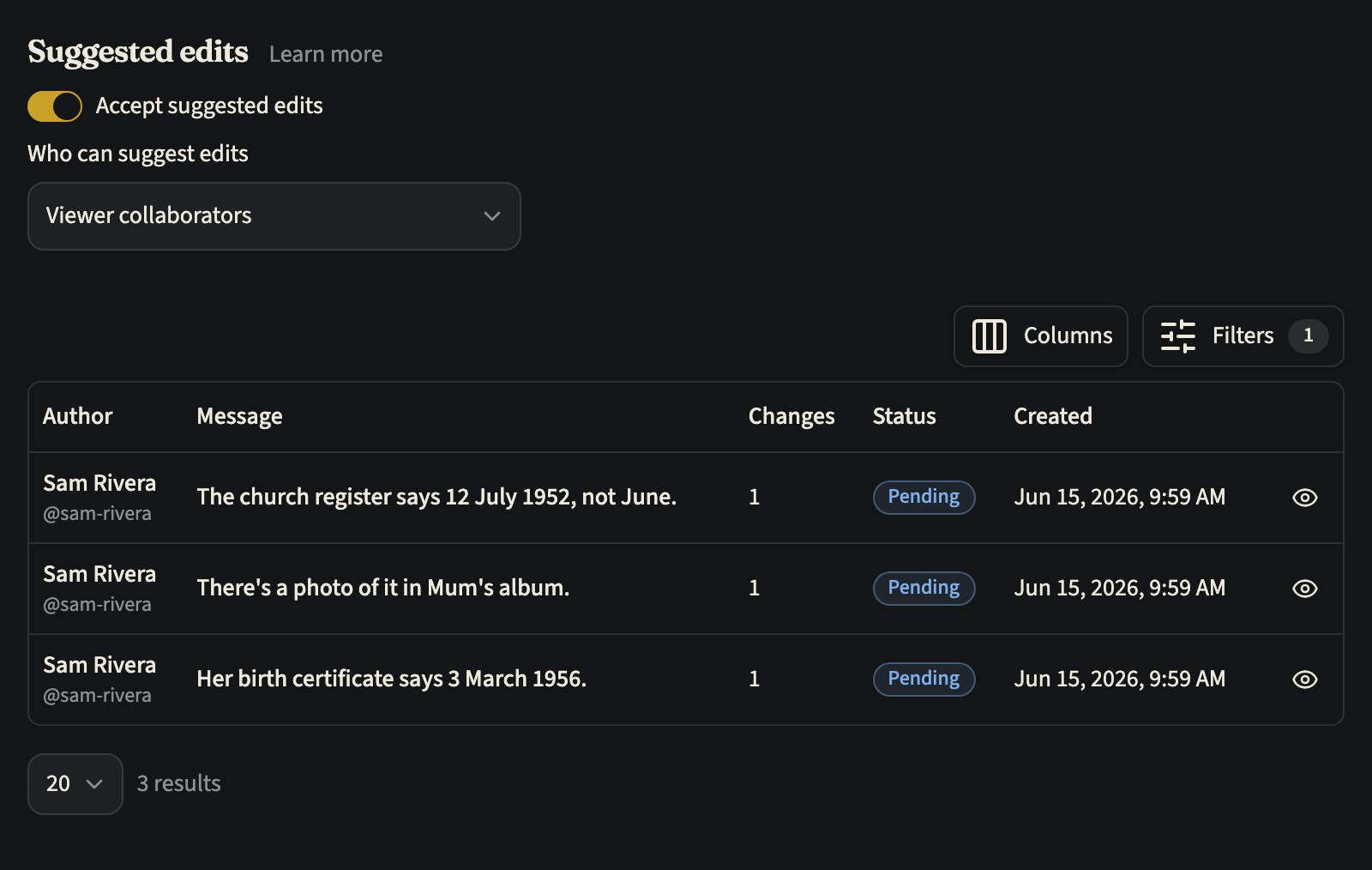The image size is (1372, 870).
Task: View the church register suggestion eye icon
Action: point(1304,498)
